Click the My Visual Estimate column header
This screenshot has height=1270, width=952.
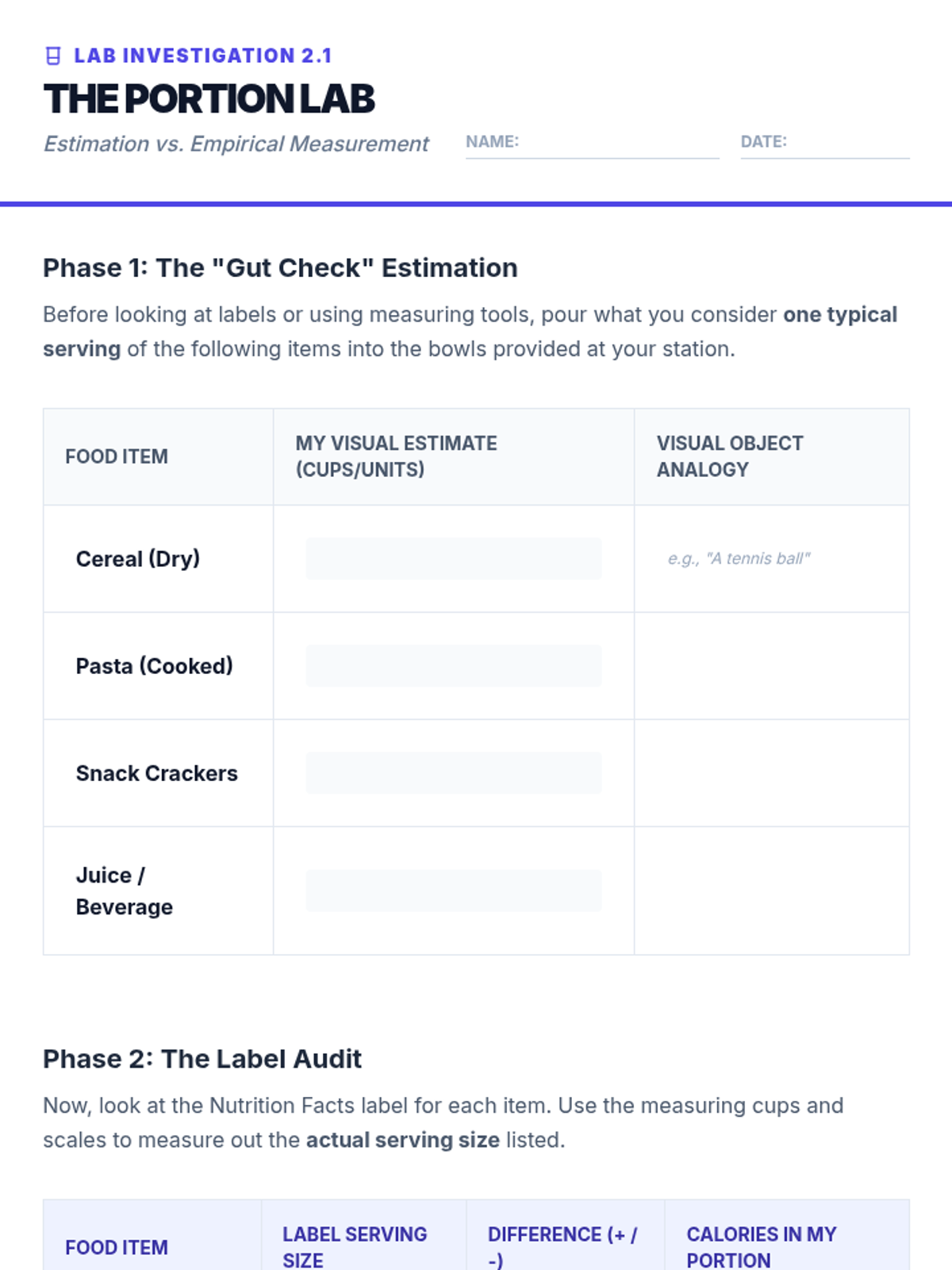(397, 456)
